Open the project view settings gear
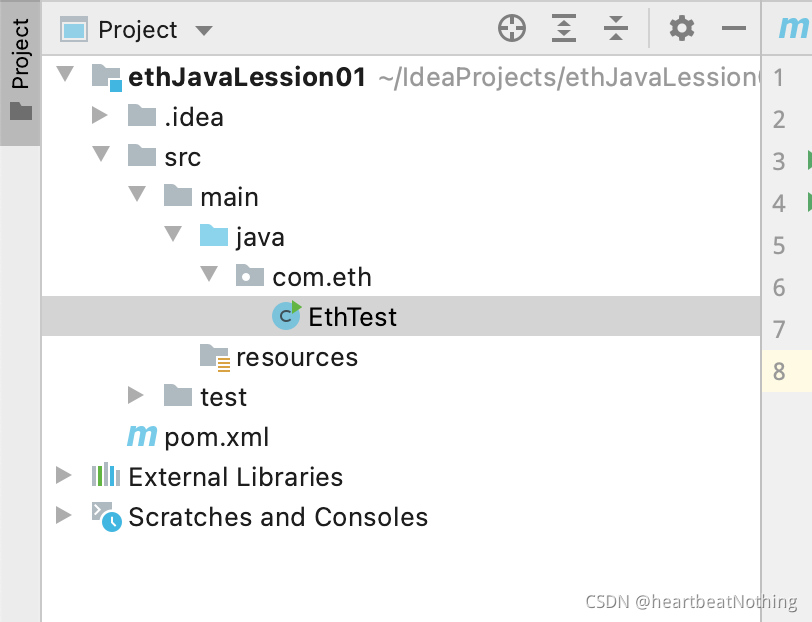 tap(682, 28)
